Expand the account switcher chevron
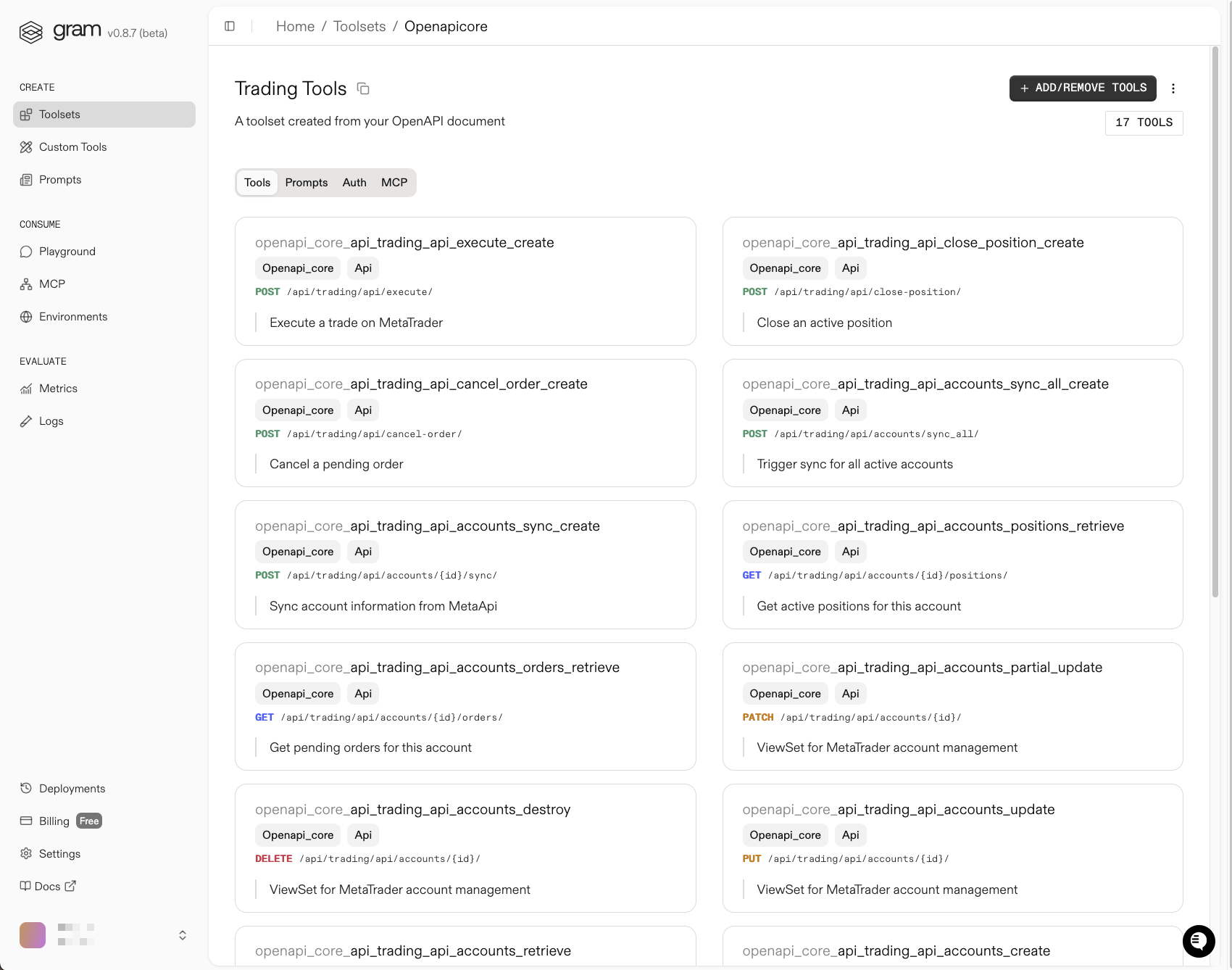Image resolution: width=1232 pixels, height=970 pixels. [x=183, y=935]
